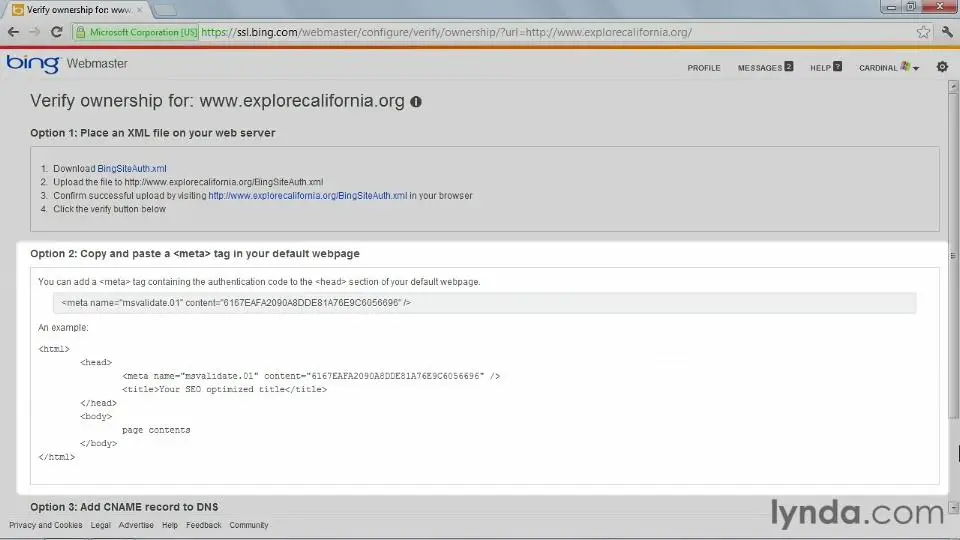
Task: Click the 'page contents' example text
Action: point(156,430)
